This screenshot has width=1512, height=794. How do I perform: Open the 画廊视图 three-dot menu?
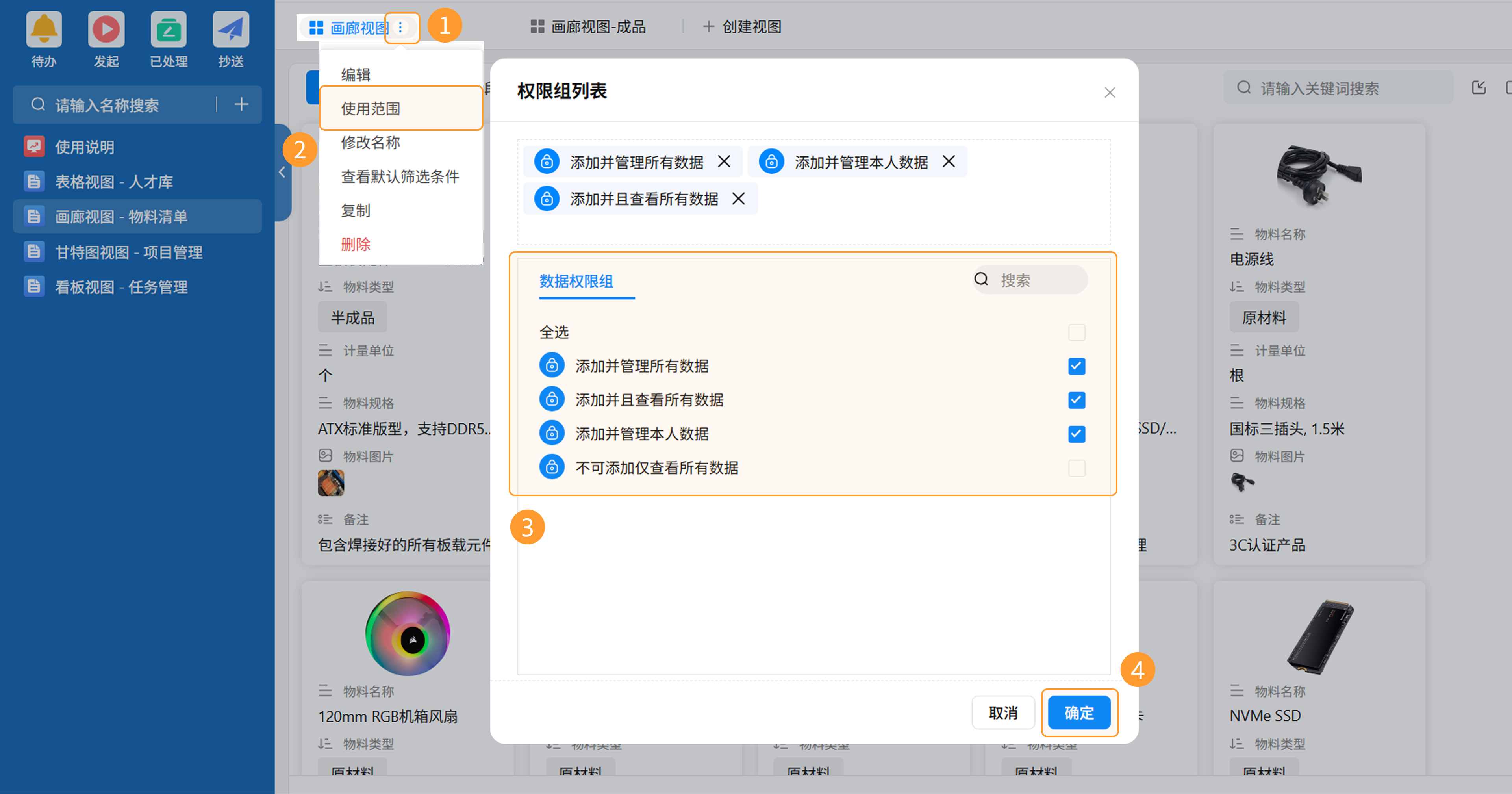[401, 28]
